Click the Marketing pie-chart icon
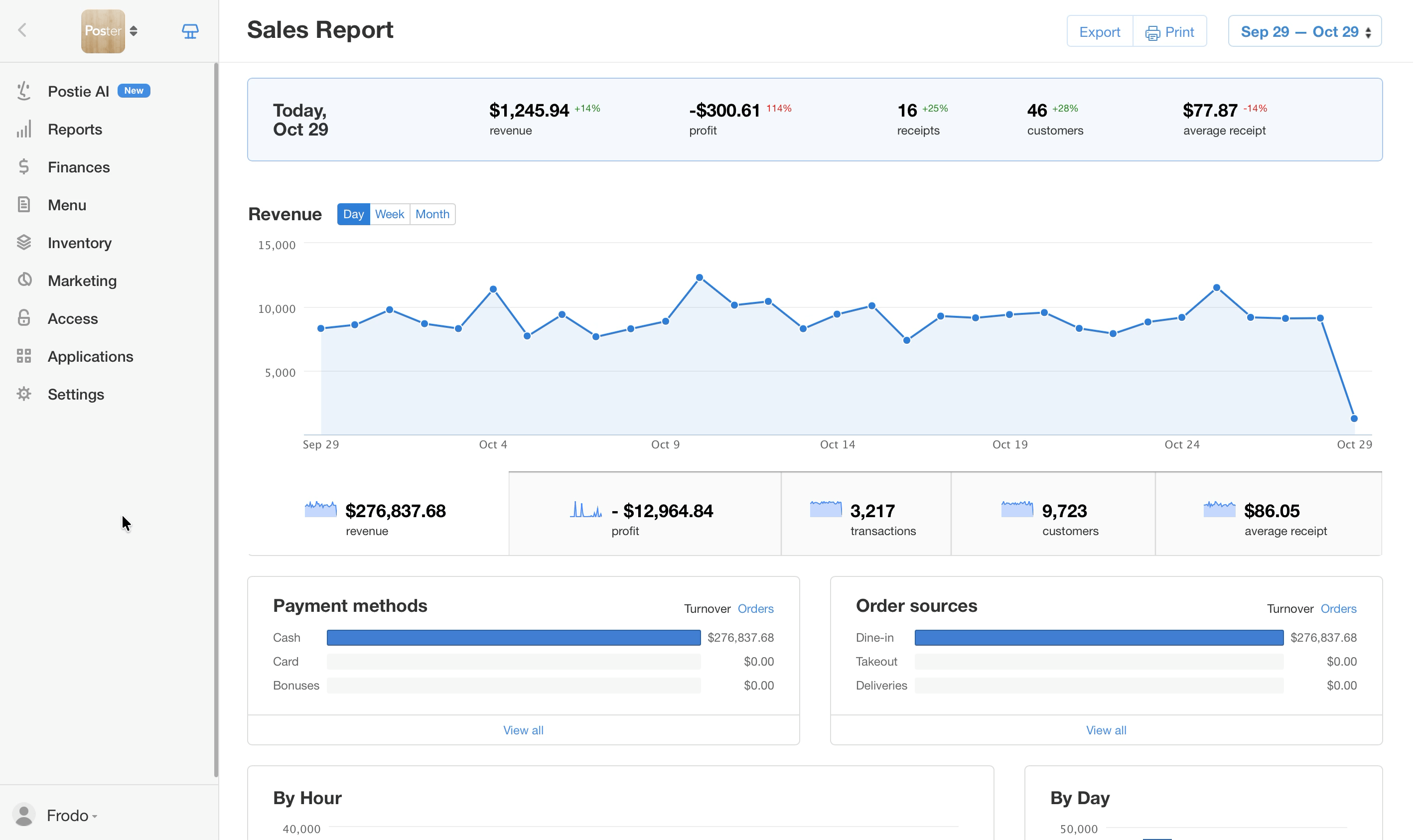This screenshot has height=840, width=1419. [24, 280]
